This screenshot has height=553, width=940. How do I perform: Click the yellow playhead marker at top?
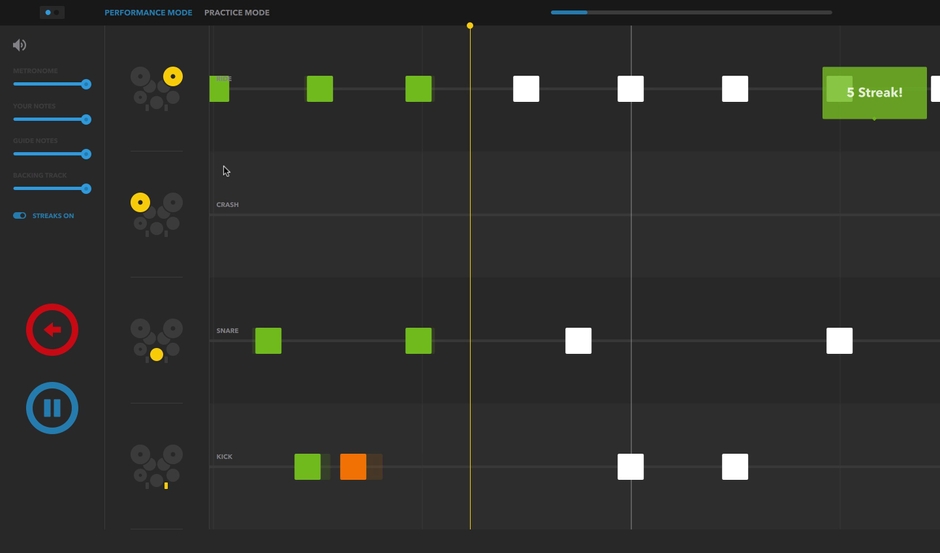tap(470, 25)
